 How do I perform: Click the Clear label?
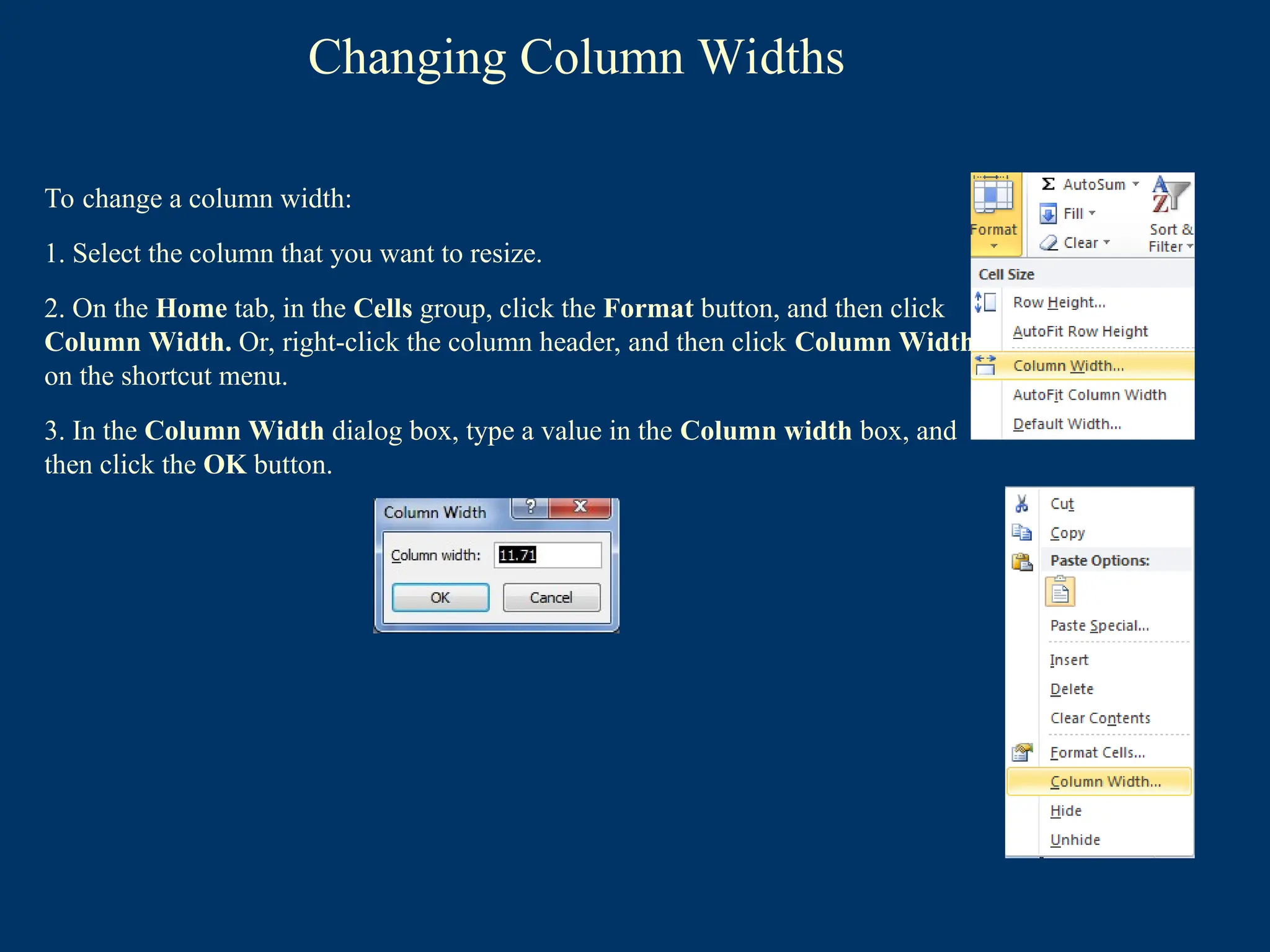(x=1081, y=242)
